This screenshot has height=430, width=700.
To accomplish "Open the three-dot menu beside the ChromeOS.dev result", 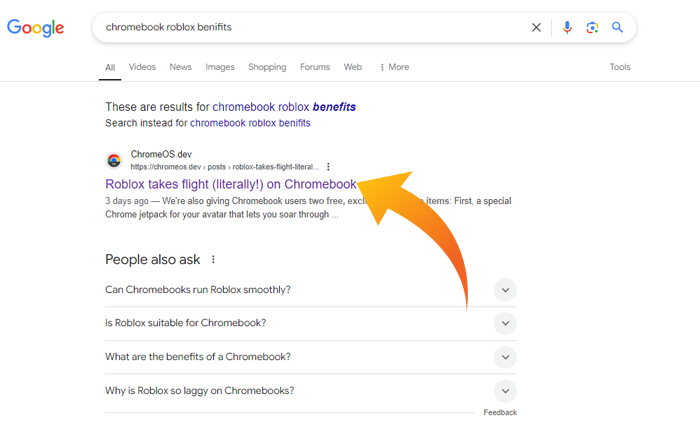I will click(328, 167).
